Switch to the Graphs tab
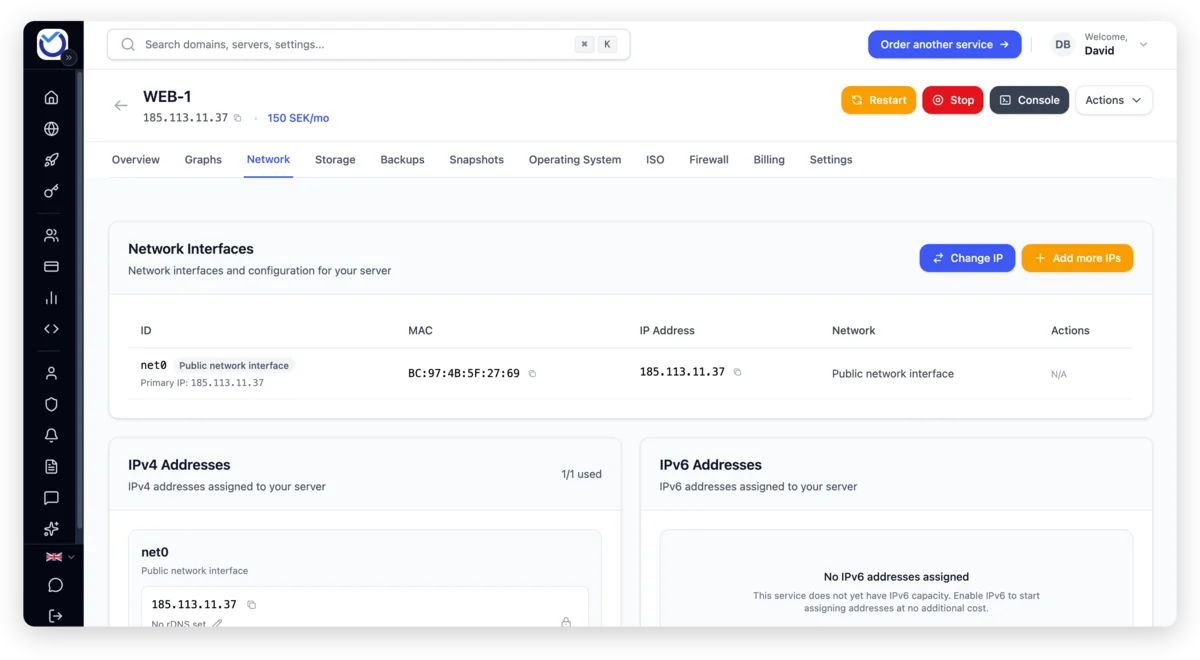Viewport: 1200px width, 660px height. (x=203, y=160)
